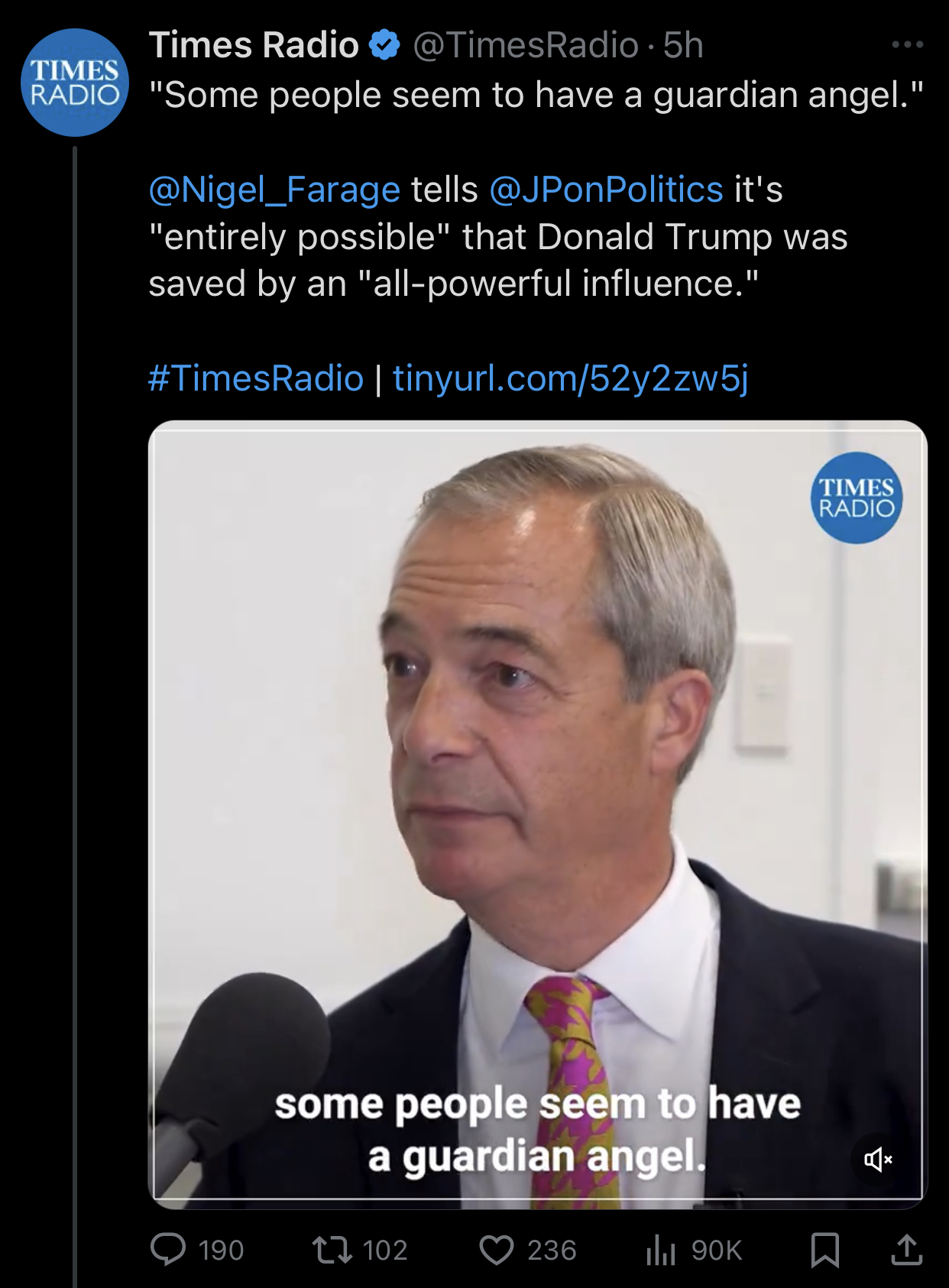Follow the tinyurl.com/52y2zw5j link
Screen dimensions: 949x1288
coord(570,378)
